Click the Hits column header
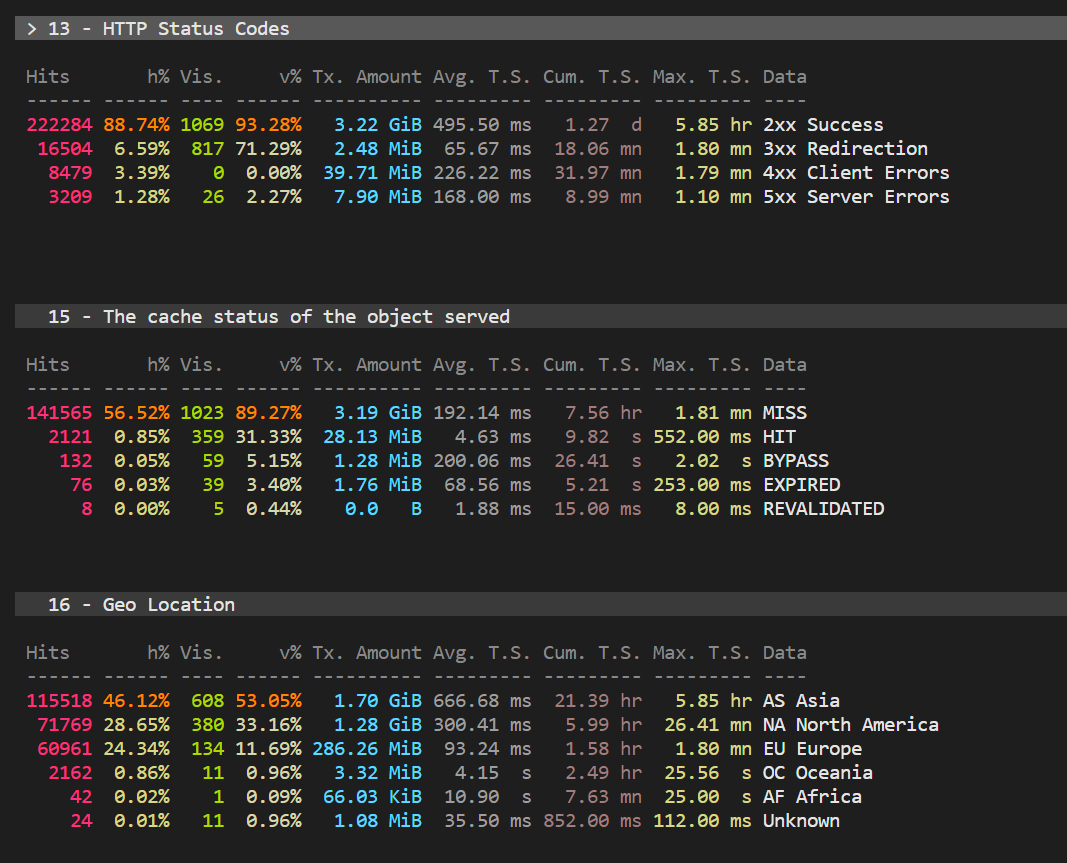 (47, 76)
